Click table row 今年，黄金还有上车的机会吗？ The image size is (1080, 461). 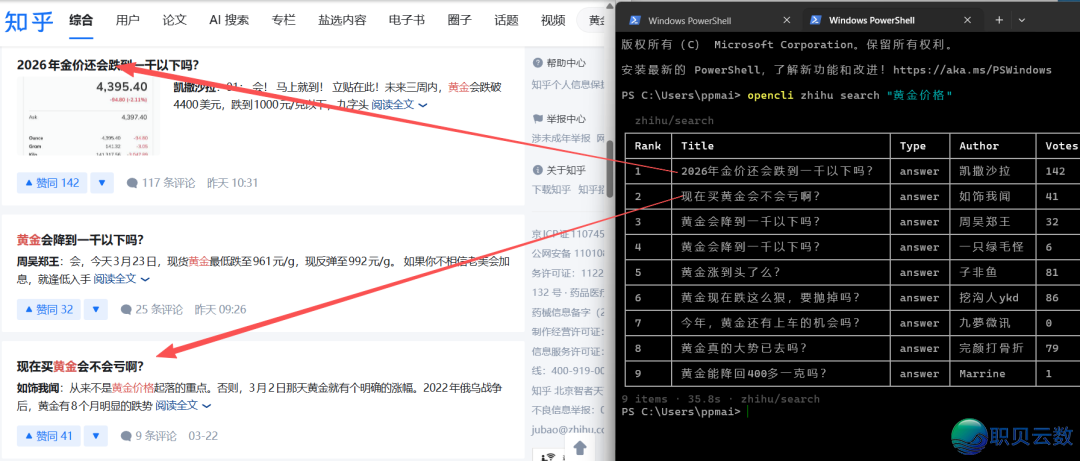(852, 322)
